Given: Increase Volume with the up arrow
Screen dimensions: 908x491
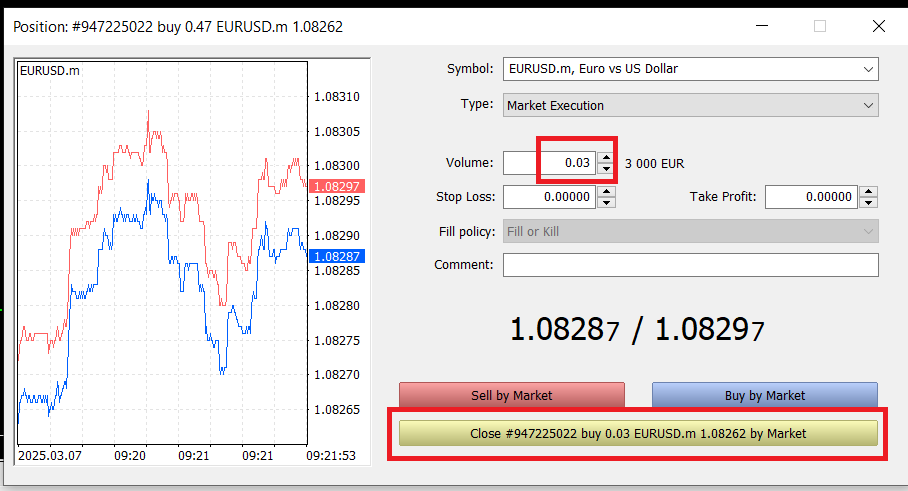Looking at the screenshot, I should (x=606, y=157).
